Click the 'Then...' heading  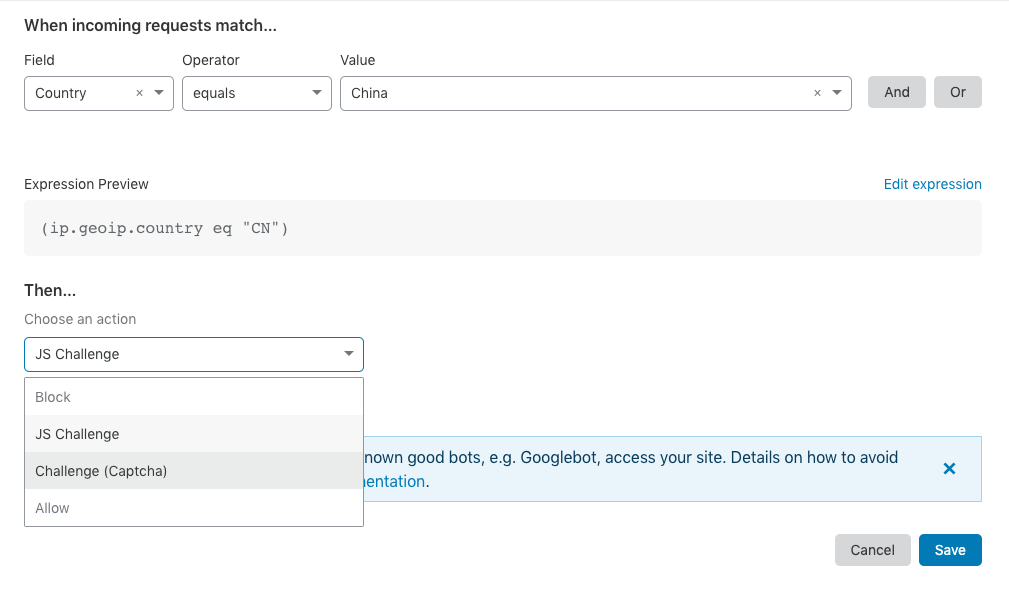(x=50, y=291)
